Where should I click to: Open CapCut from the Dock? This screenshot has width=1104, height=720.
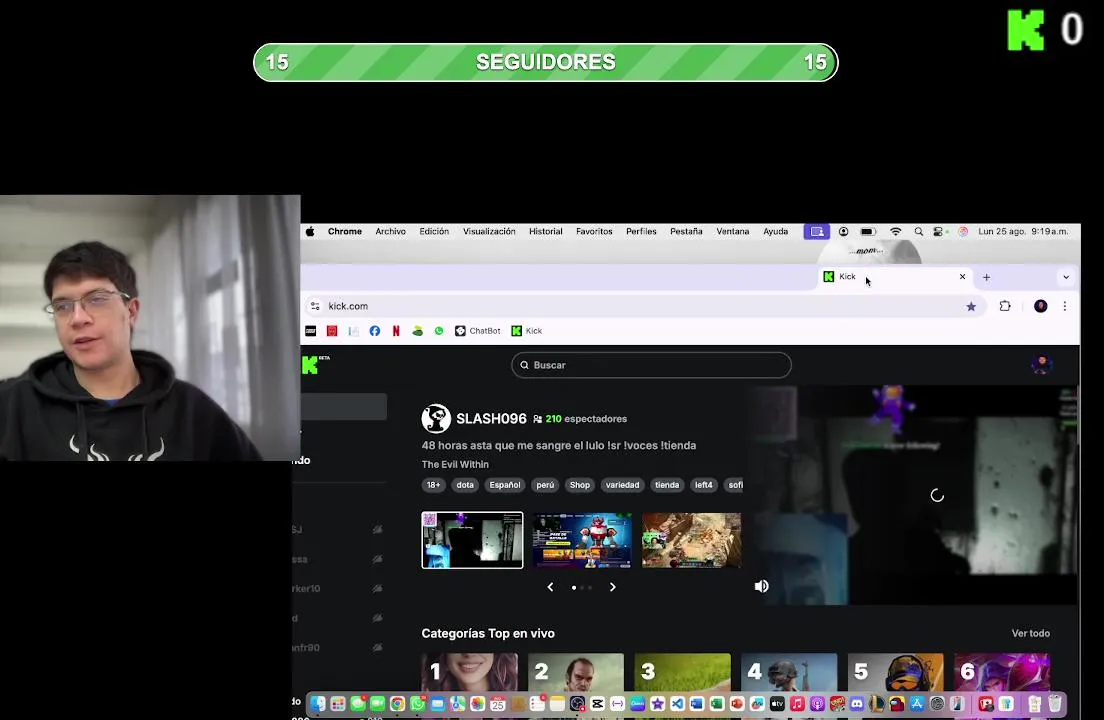[597, 704]
